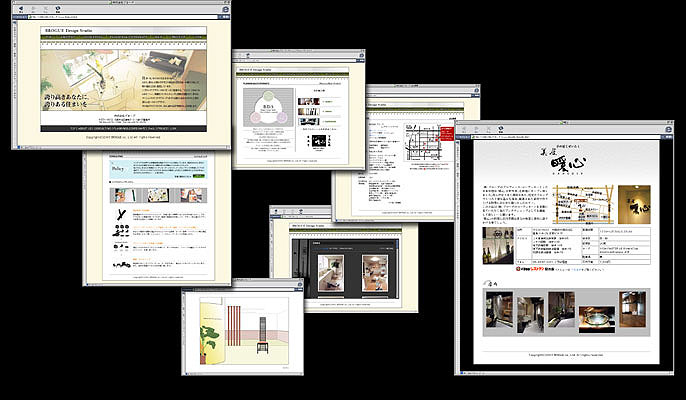This screenshot has height=400, width=686.
Task: Click Stop button in the 暖心 restaurant window
Action: point(488,129)
